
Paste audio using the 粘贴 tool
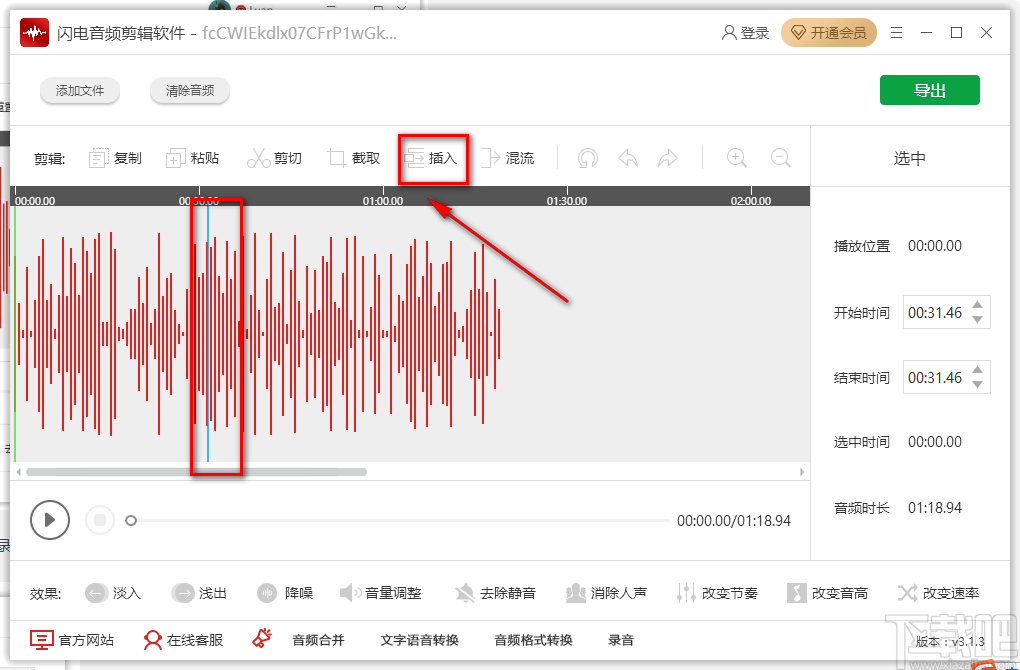pos(194,157)
